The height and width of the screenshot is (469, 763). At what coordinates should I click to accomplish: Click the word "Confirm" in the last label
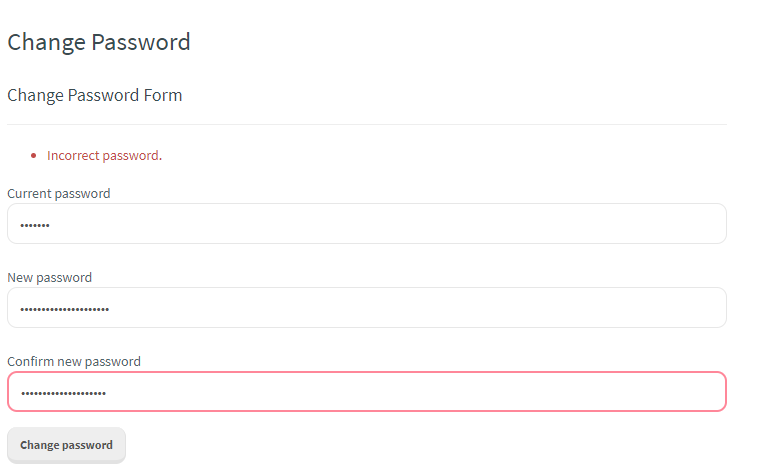pyautogui.click(x=30, y=361)
